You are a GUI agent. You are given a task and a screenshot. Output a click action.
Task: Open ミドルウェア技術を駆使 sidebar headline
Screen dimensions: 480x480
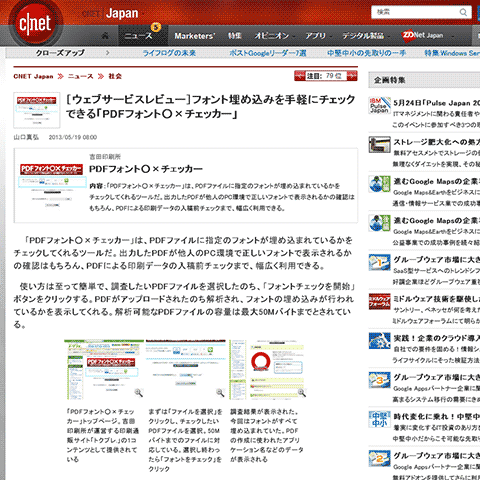click(437, 299)
